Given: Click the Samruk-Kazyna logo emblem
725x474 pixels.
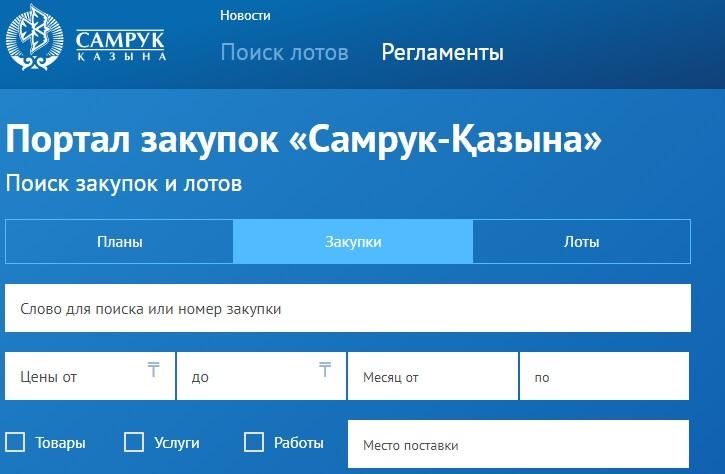Looking at the screenshot, I should (35, 37).
